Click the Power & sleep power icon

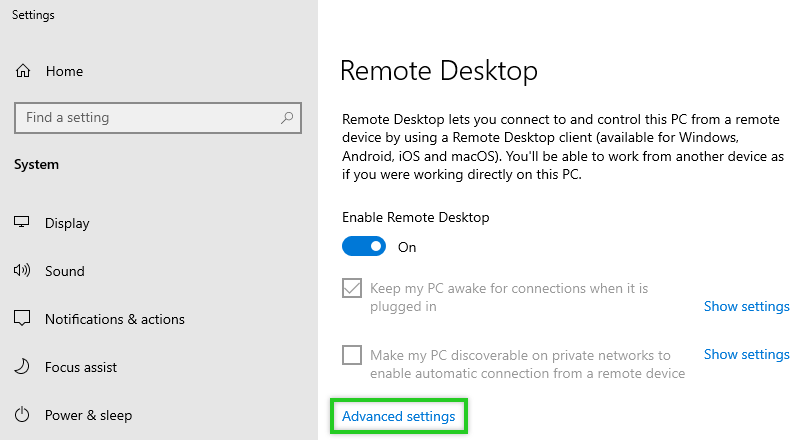pyautogui.click(x=23, y=415)
